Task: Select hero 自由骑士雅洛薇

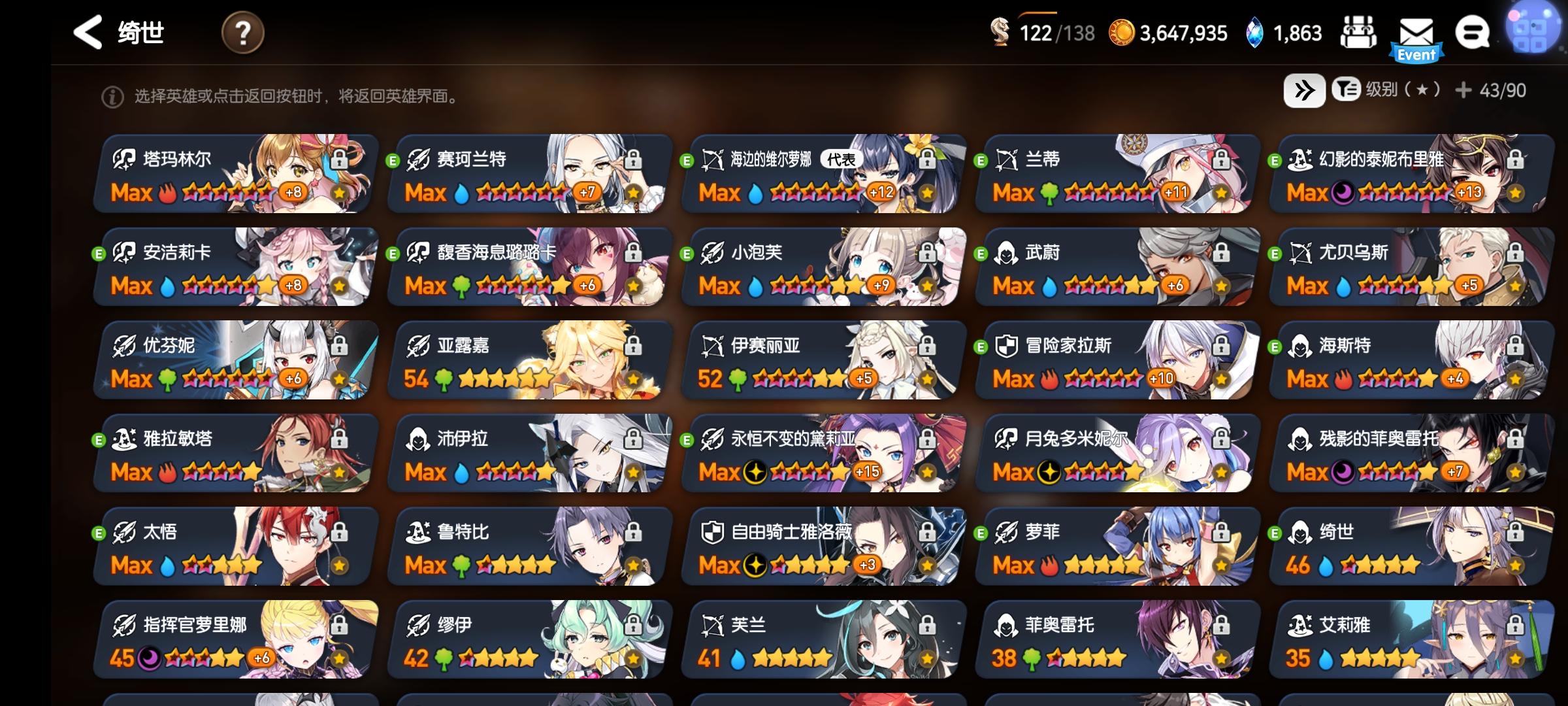Action: pos(824,546)
